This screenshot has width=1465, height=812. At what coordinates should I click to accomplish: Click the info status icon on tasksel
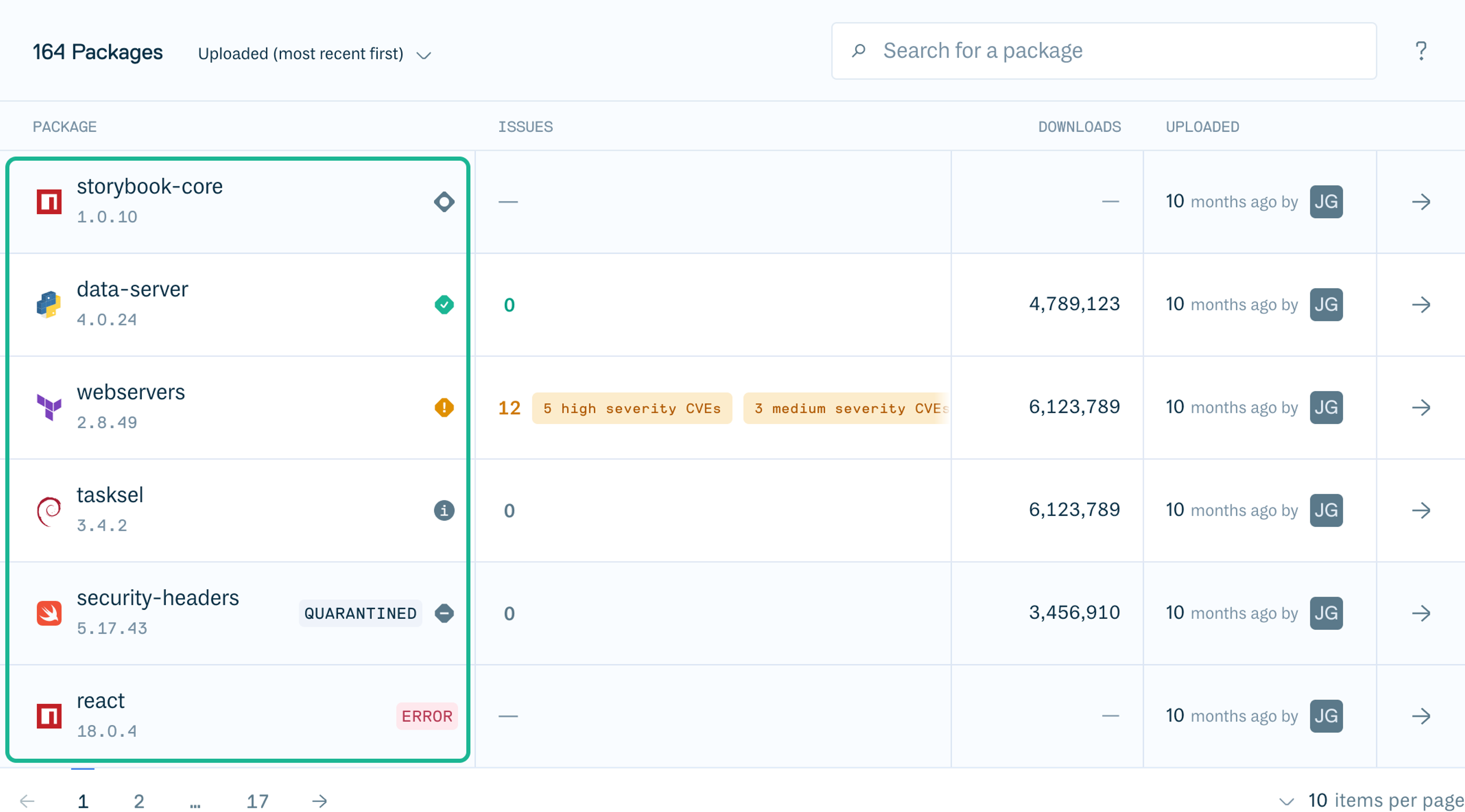444,511
